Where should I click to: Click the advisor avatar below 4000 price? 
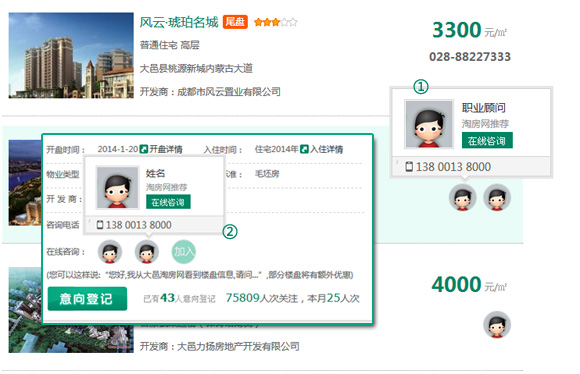497,325
